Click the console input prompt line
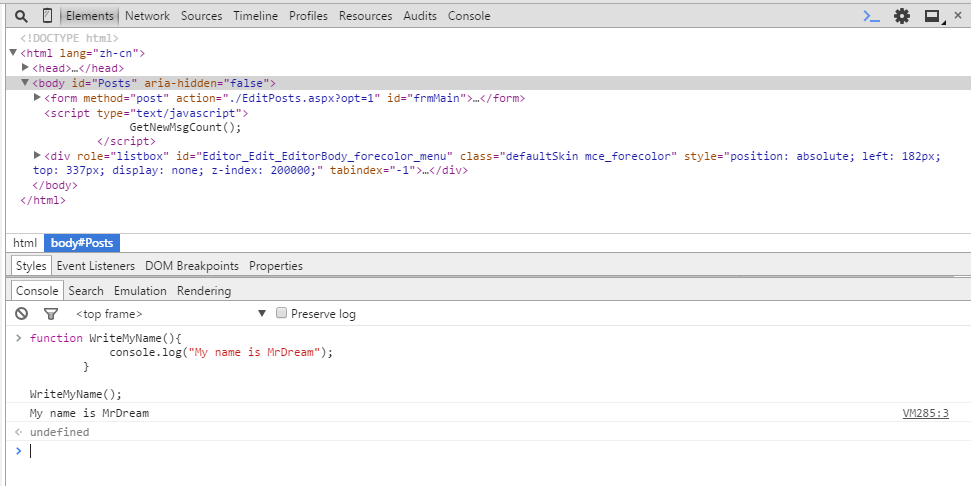Screen dimensions: 971x486 pyautogui.click(x=400, y=451)
